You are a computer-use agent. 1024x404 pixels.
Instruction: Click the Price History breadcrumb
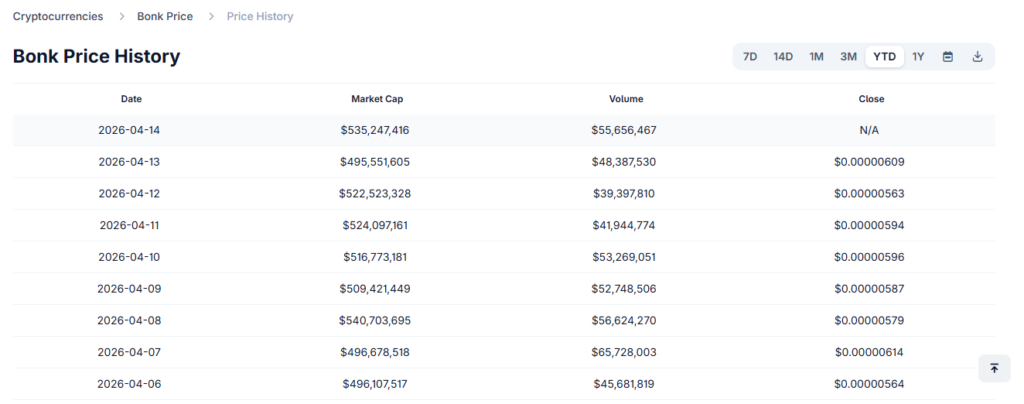point(260,17)
